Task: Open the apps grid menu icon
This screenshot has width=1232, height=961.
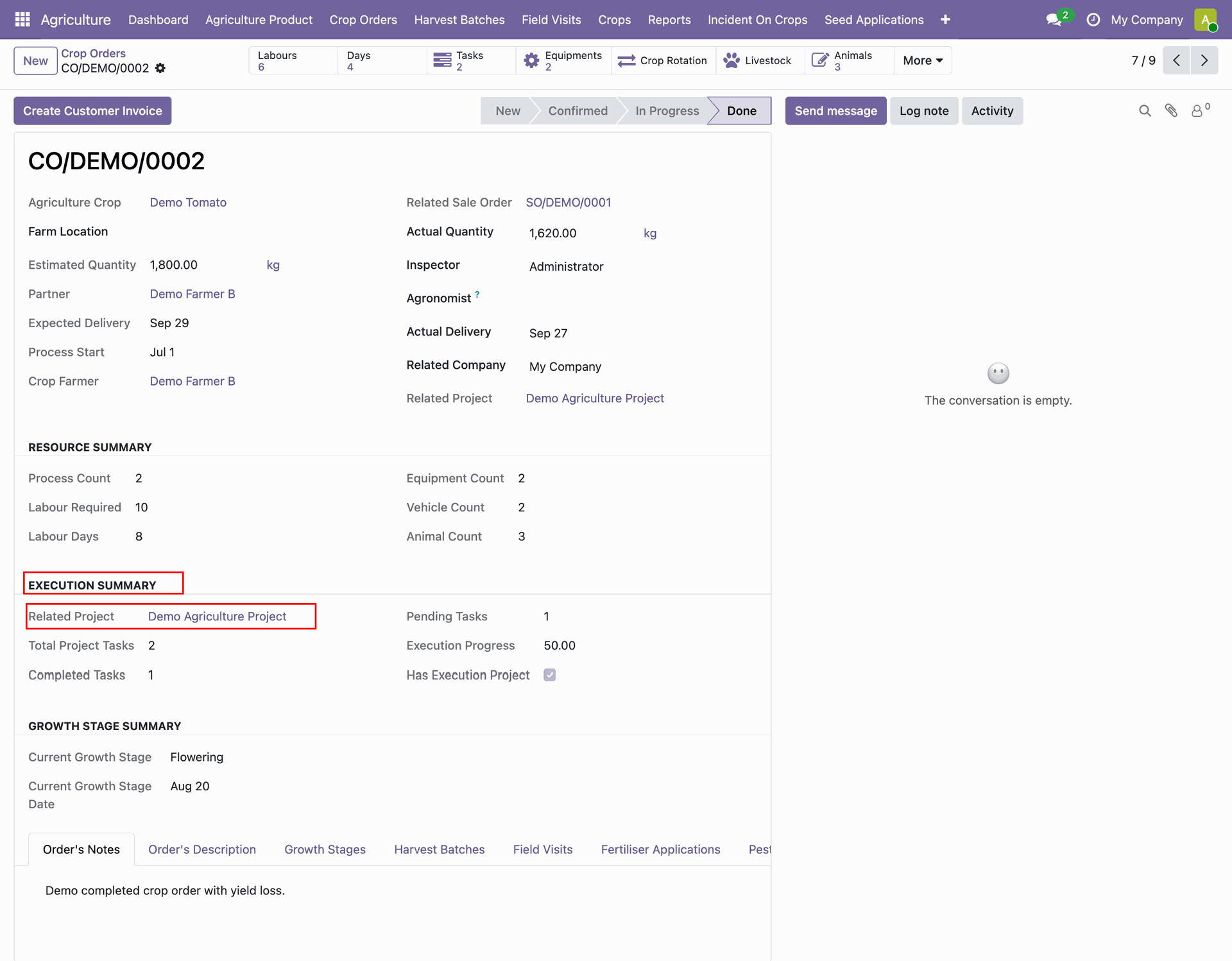Action: tap(22, 19)
